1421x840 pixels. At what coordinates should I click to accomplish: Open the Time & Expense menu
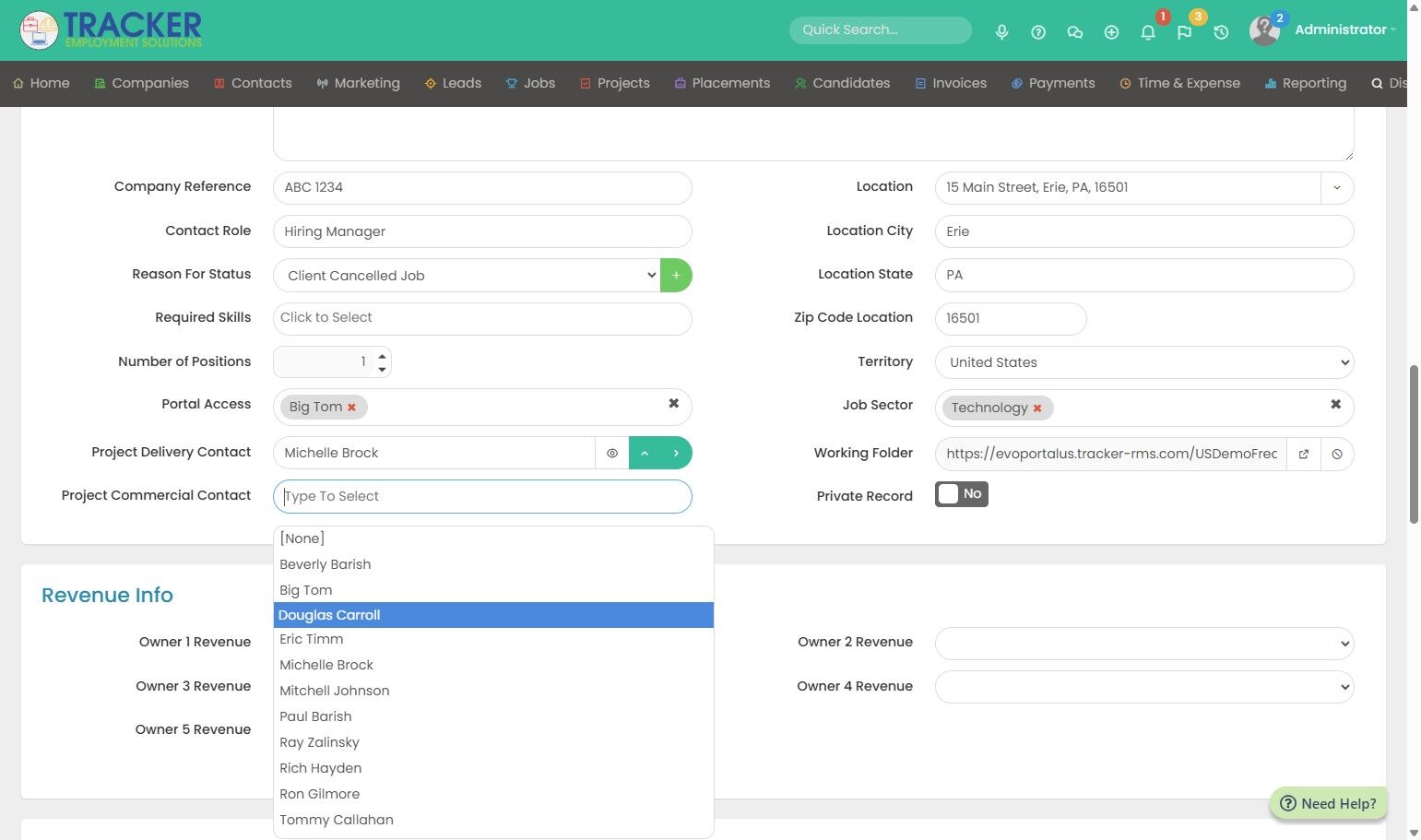(1179, 83)
